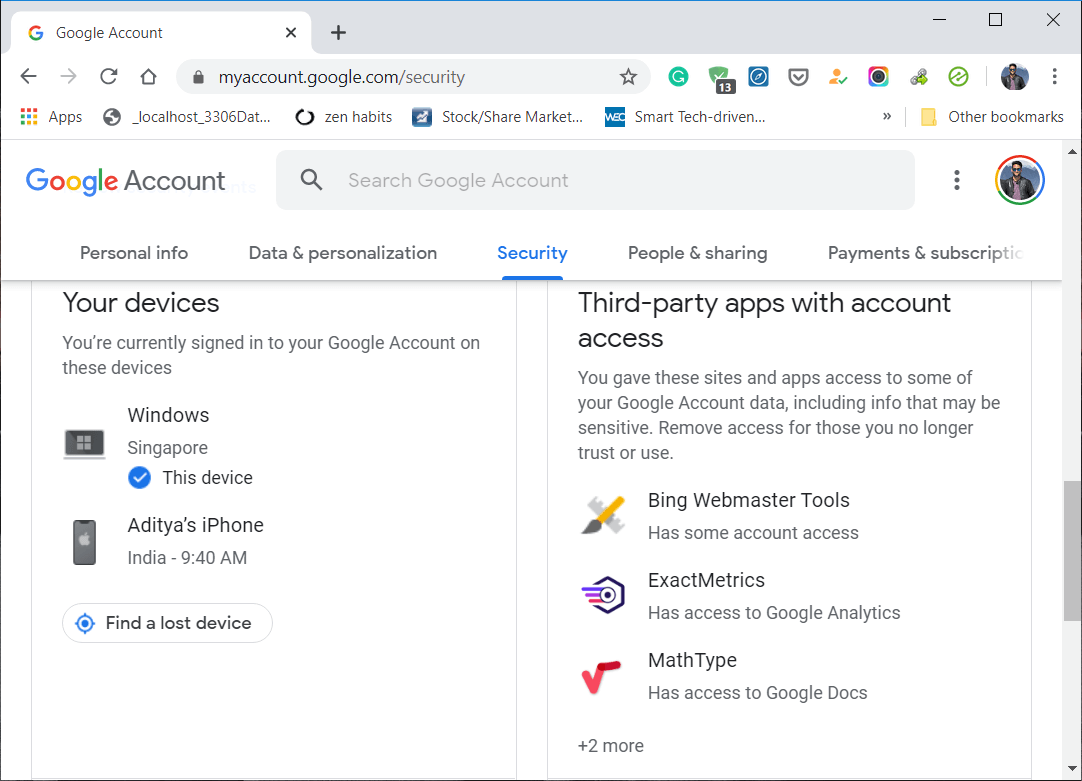This screenshot has width=1082, height=781.
Task: Click the Search Google Account field
Action: [x=595, y=180]
